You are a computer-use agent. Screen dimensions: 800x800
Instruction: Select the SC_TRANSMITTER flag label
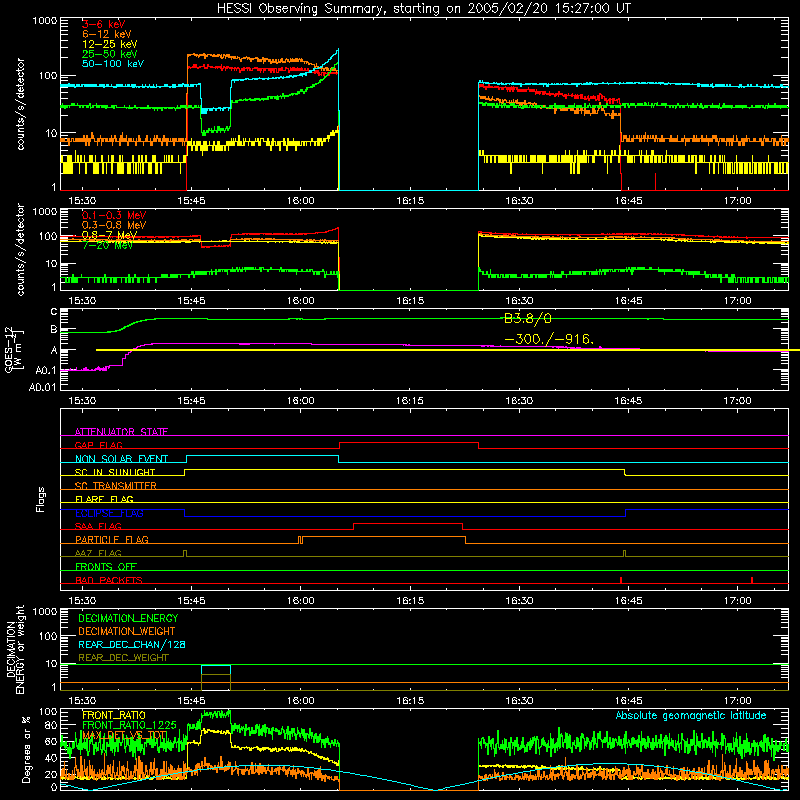coord(115,486)
